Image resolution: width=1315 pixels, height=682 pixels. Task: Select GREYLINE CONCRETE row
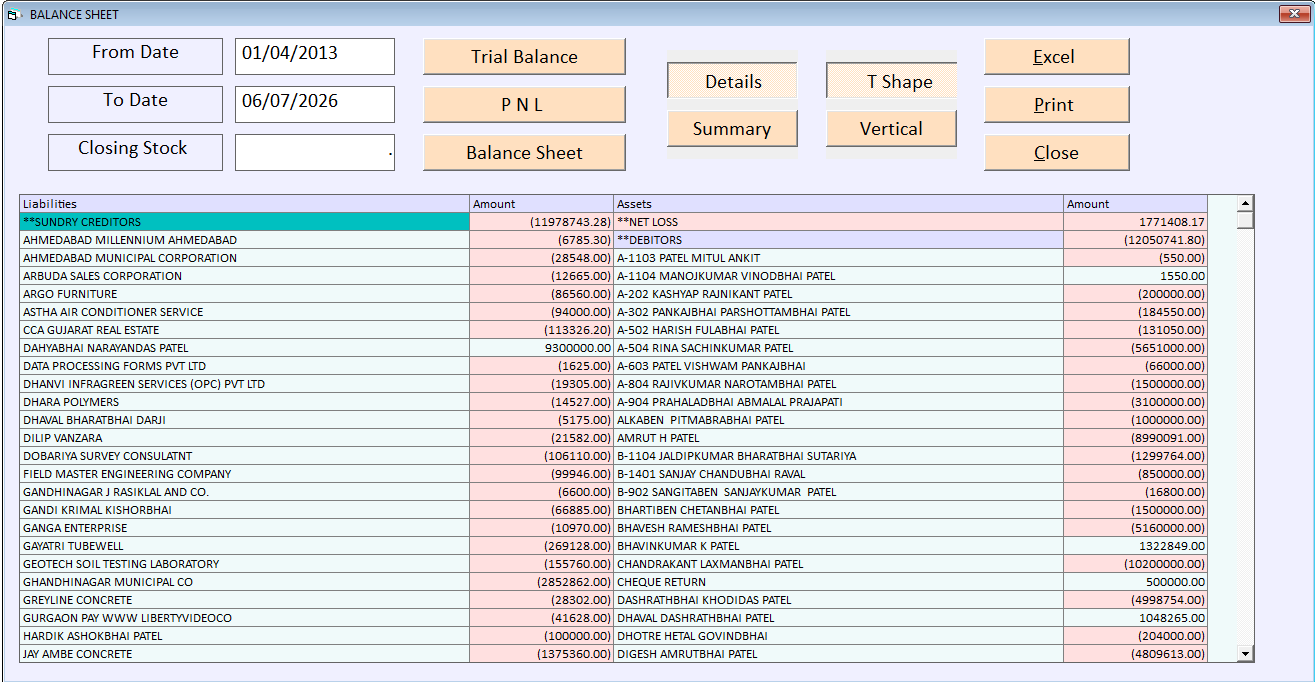[244, 600]
